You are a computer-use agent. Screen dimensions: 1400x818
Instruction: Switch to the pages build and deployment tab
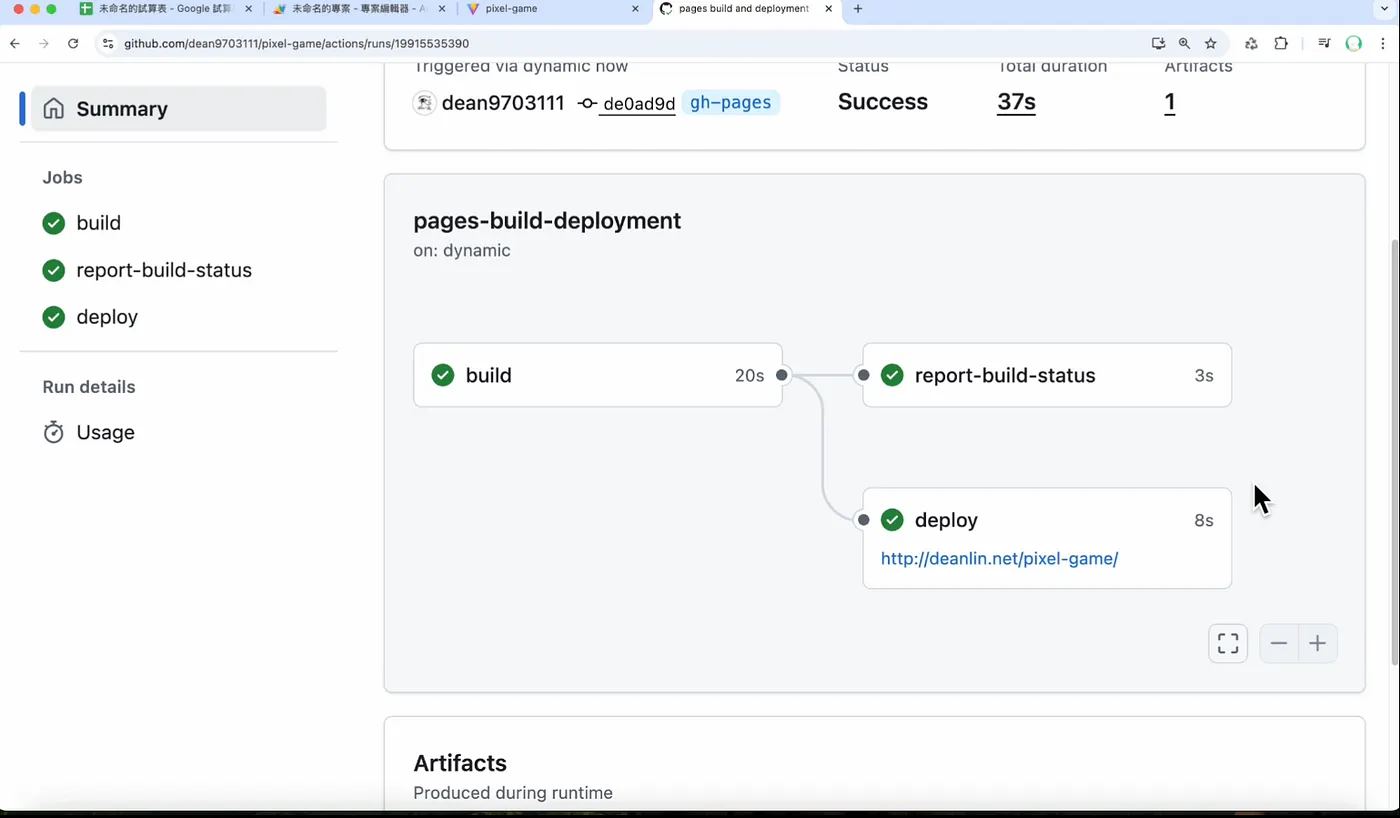[747, 9]
